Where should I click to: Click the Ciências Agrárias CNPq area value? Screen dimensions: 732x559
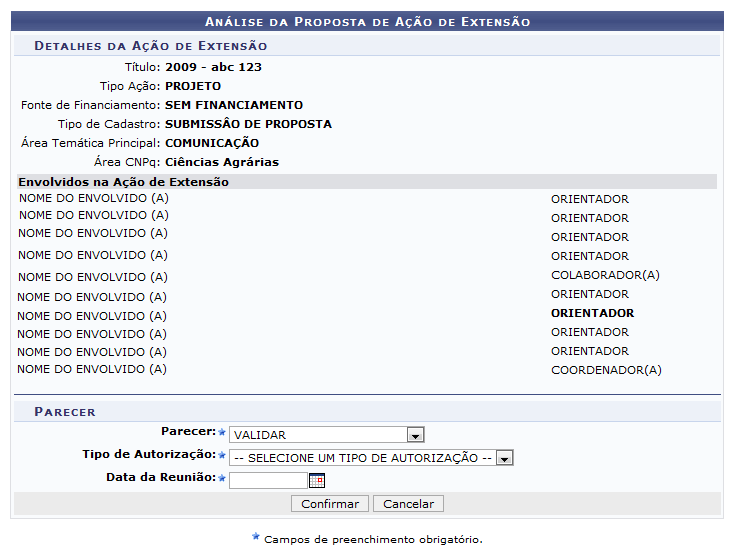[x=221, y=162]
